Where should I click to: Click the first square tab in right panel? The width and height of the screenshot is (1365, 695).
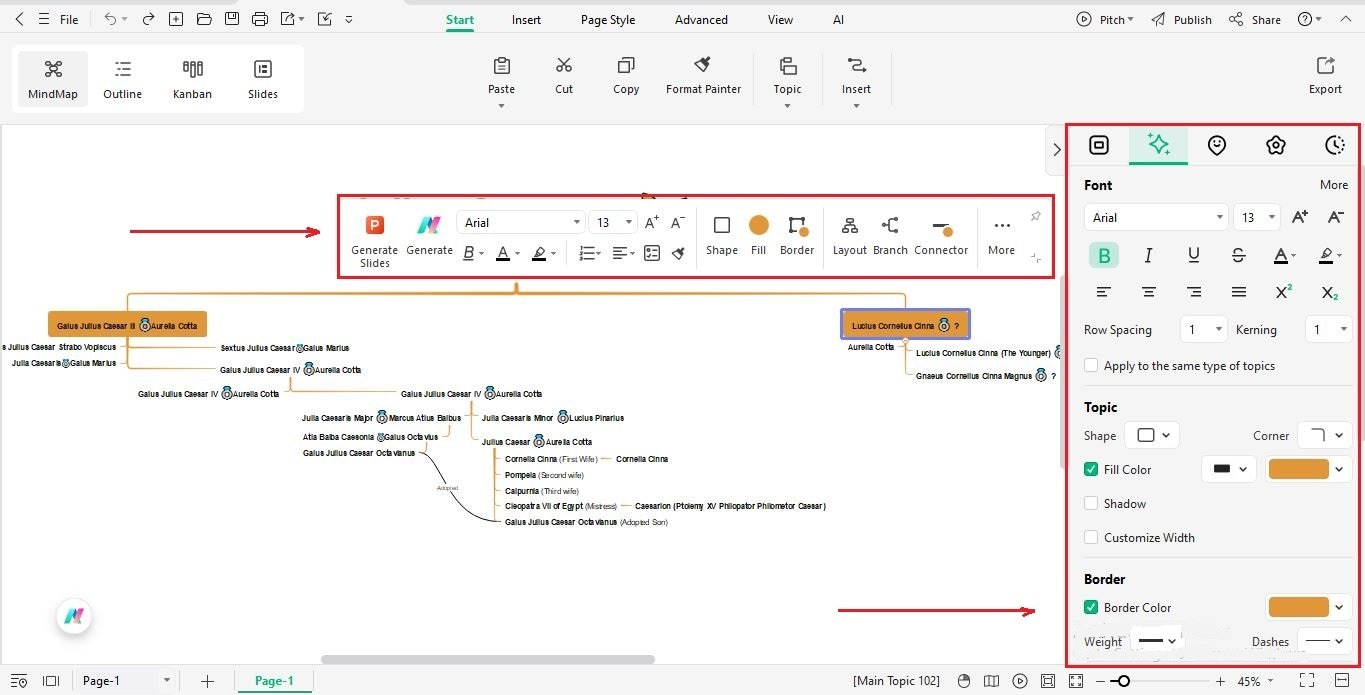coord(1099,145)
